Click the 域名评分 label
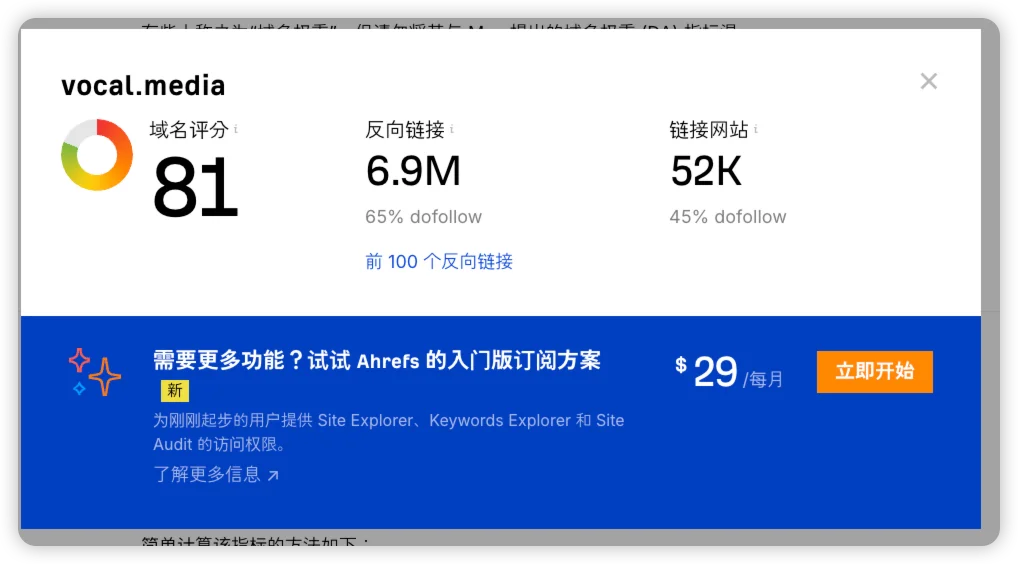This screenshot has width=1018, height=564. click(x=189, y=130)
